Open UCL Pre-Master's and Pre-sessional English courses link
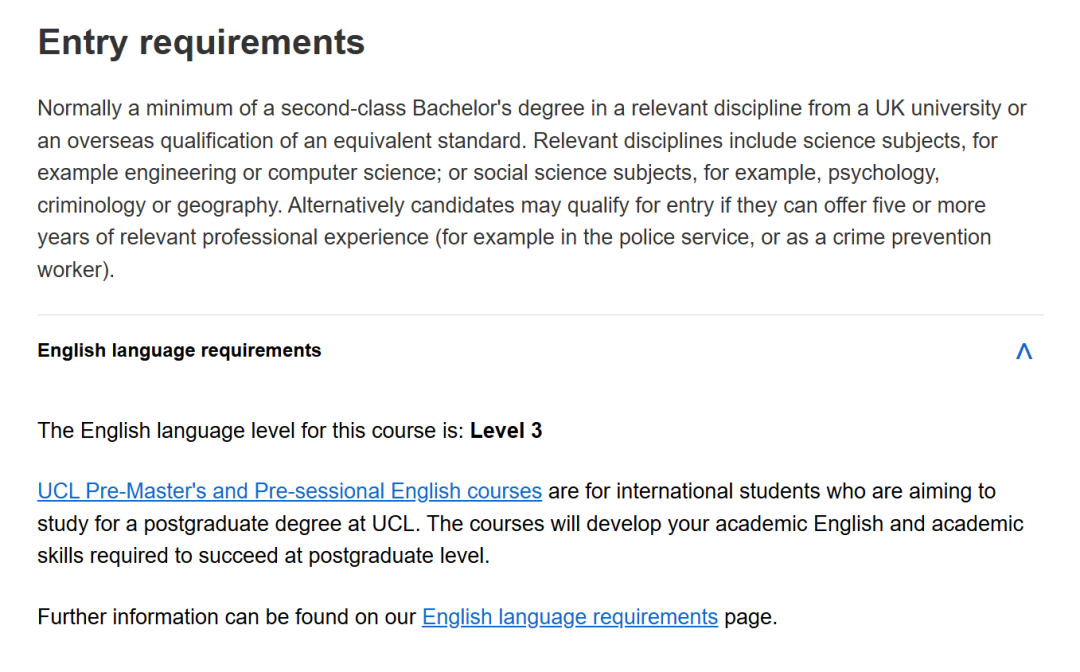Screen dimensions: 1080x672 tap(289, 492)
